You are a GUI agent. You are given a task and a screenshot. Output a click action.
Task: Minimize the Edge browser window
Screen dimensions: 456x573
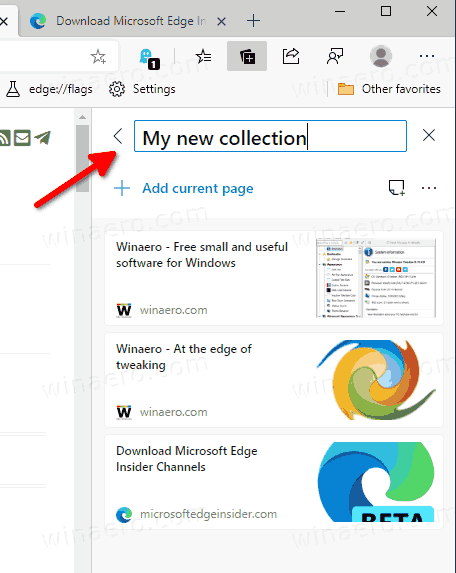pyautogui.click(x=340, y=11)
